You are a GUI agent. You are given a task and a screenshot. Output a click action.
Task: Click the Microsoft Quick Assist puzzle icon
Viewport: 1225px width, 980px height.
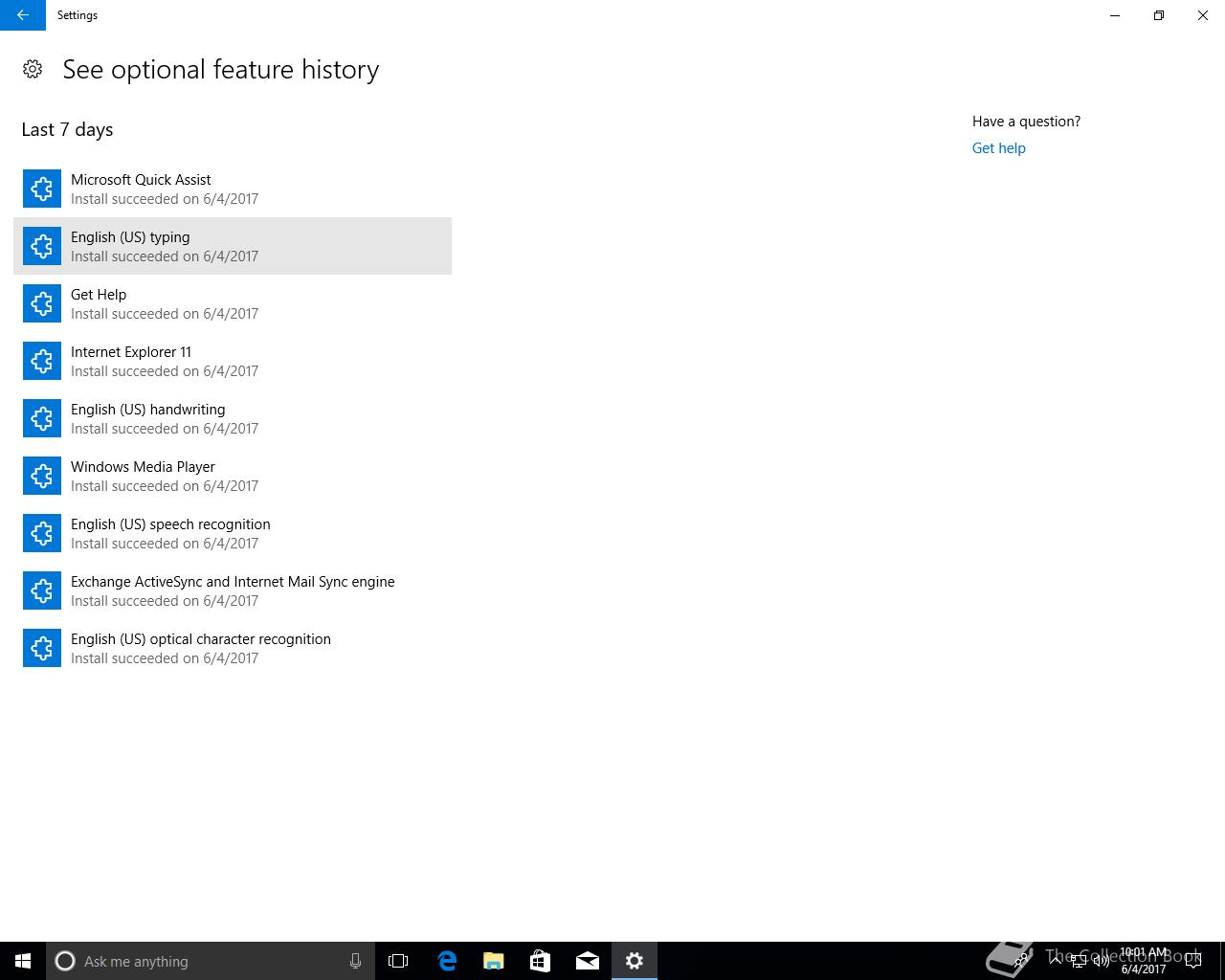click(x=42, y=189)
